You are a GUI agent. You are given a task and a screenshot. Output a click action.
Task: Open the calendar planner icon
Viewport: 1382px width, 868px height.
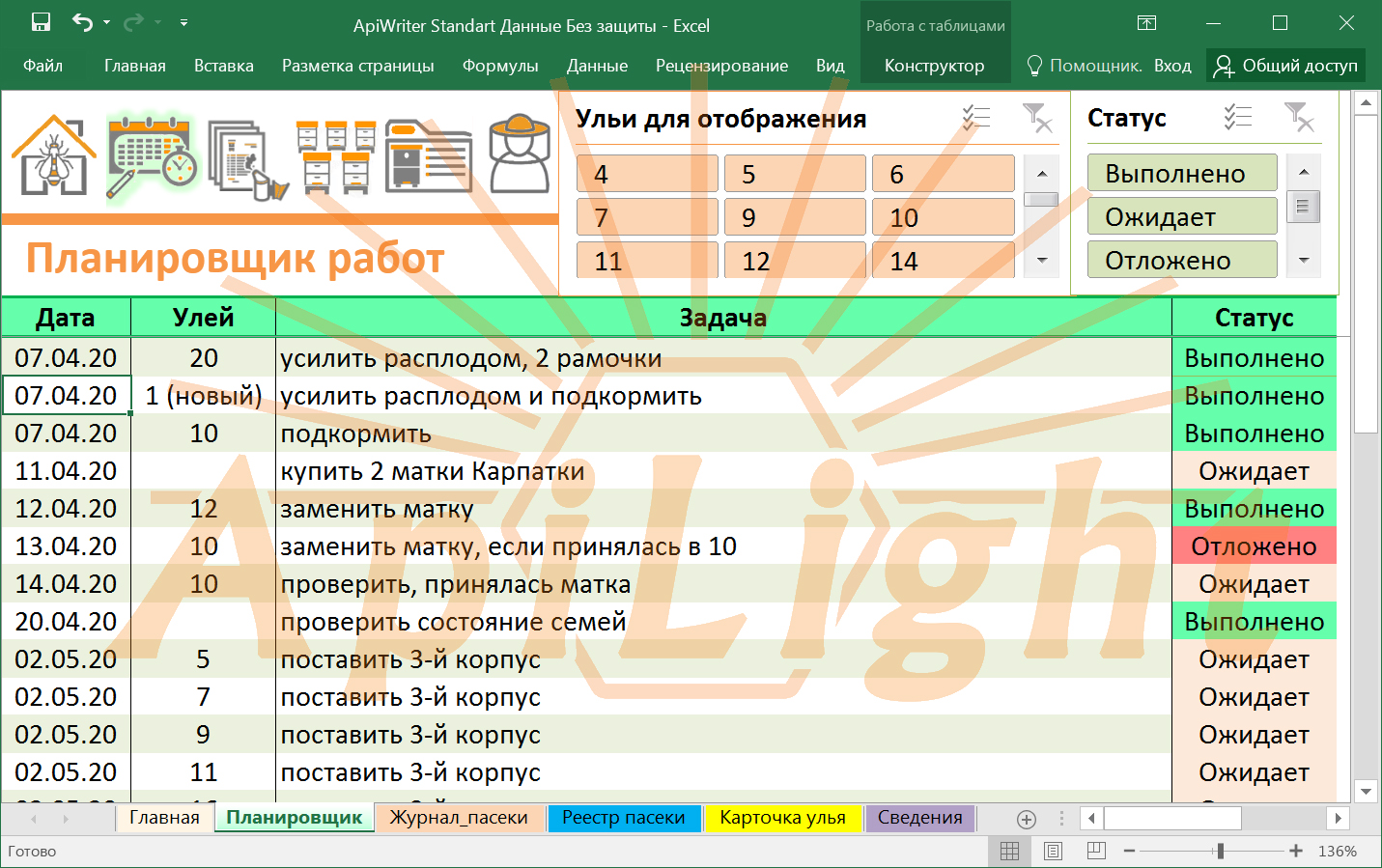coord(152,157)
